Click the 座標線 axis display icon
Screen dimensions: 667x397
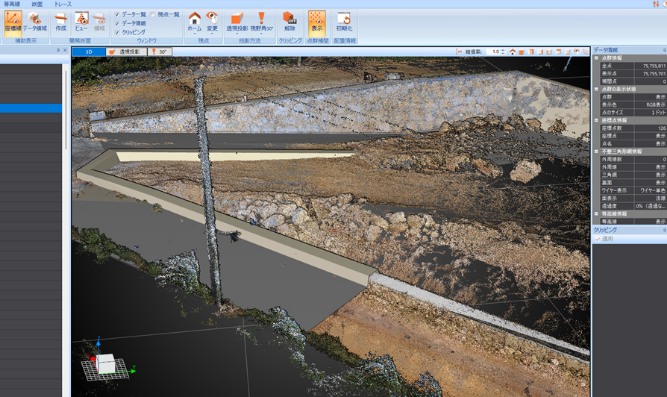pyautogui.click(x=13, y=23)
